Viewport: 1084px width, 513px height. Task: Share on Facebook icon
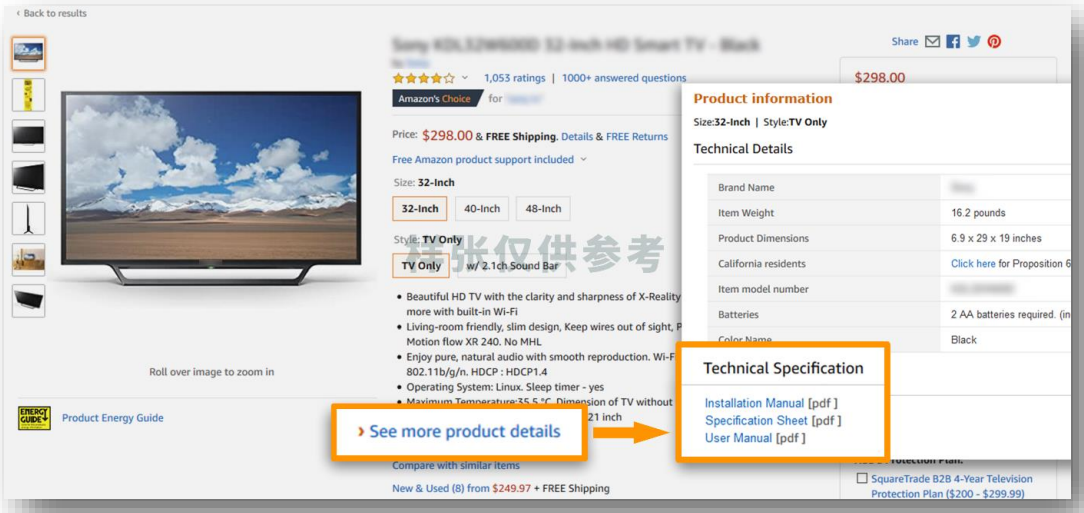coord(953,42)
